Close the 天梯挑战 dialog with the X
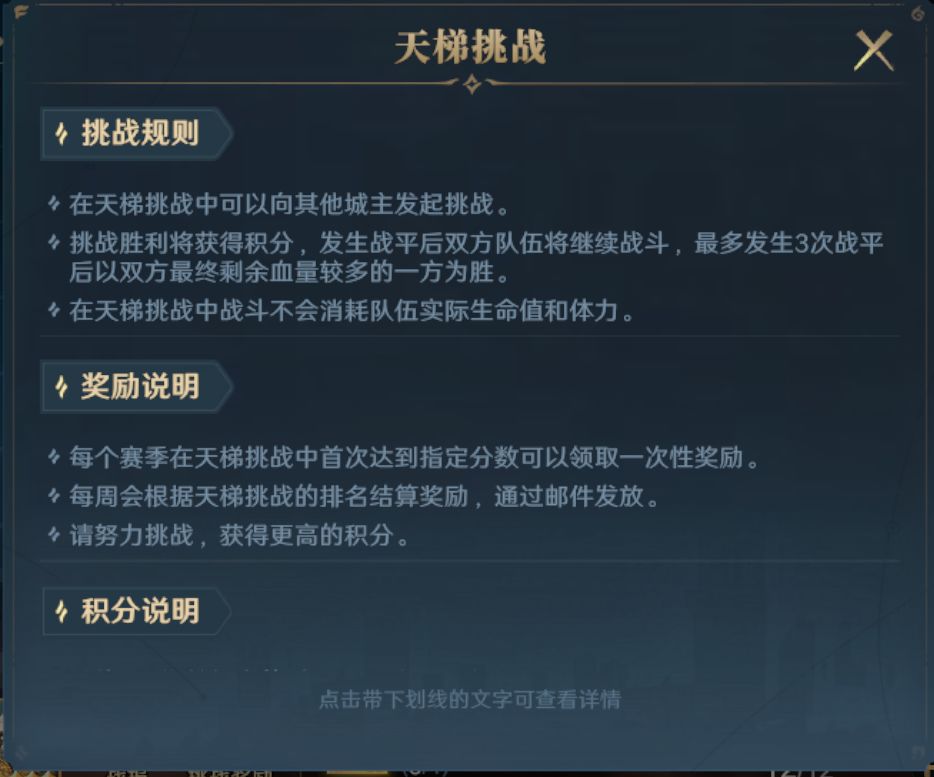This screenshot has width=934, height=777. point(874,51)
